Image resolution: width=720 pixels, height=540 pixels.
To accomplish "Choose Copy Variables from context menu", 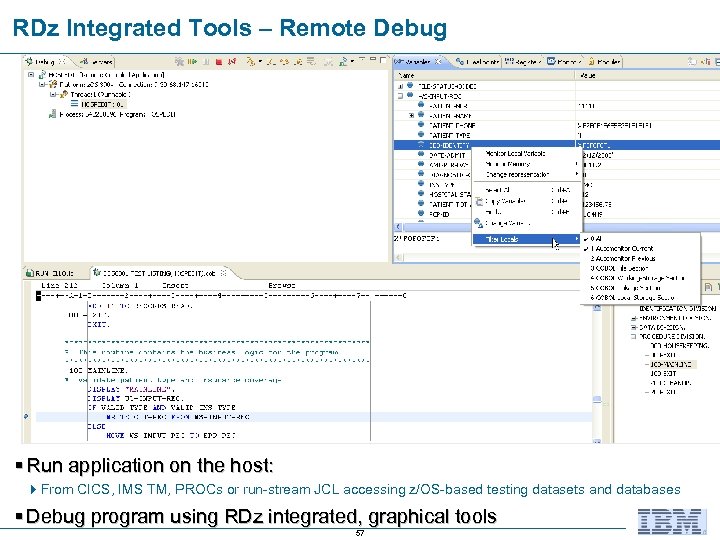I will click(527, 201).
